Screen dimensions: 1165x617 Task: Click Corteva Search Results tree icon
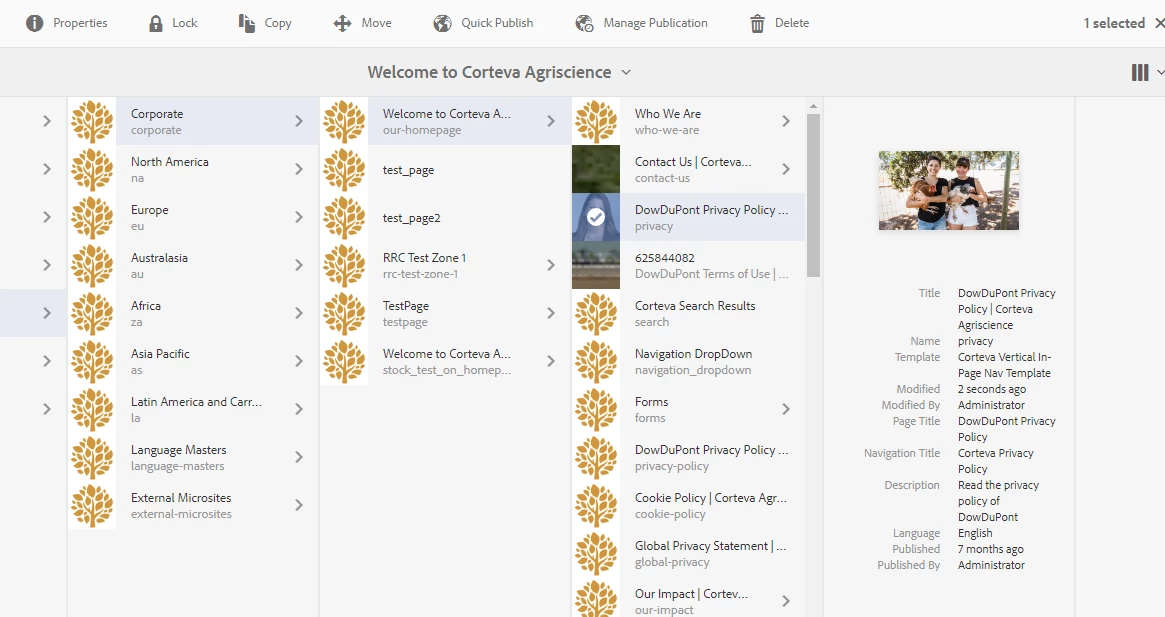596,313
